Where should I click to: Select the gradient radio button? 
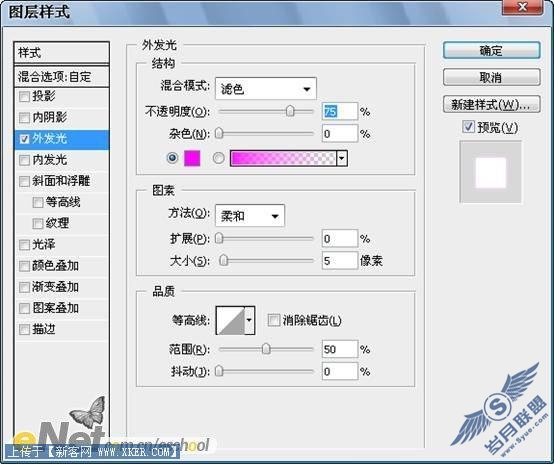(x=218, y=158)
